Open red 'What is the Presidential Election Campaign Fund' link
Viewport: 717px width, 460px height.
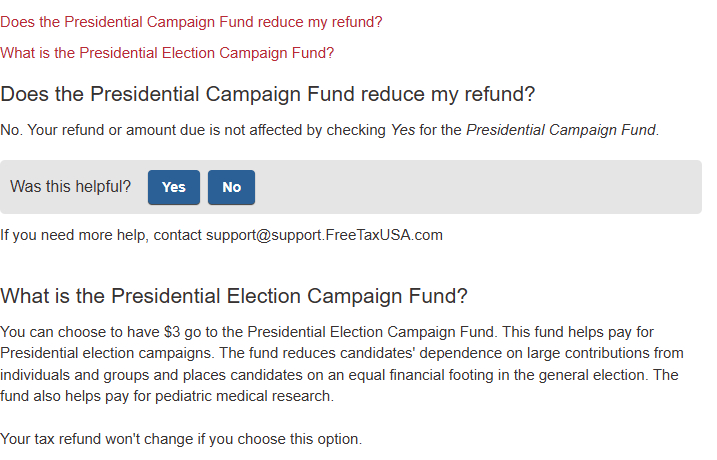click(167, 52)
